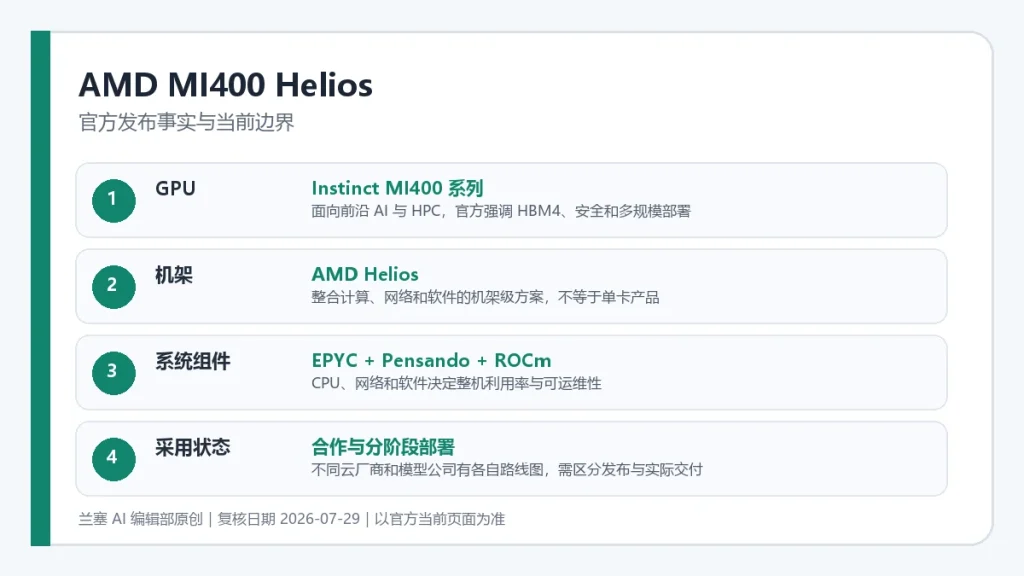The height and width of the screenshot is (576, 1024).
Task: Click the '机架' row label
Action: pyautogui.click(x=174, y=275)
